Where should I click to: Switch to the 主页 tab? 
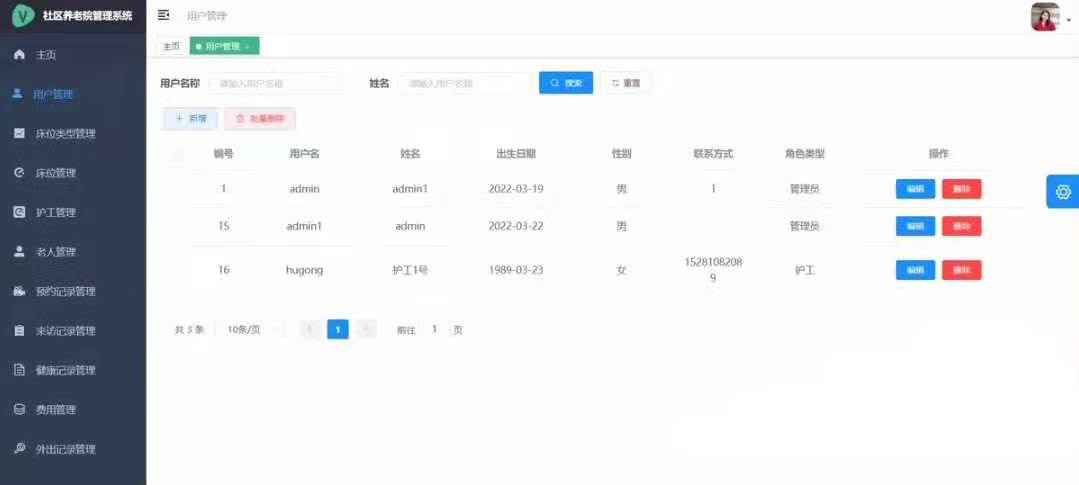coord(171,46)
